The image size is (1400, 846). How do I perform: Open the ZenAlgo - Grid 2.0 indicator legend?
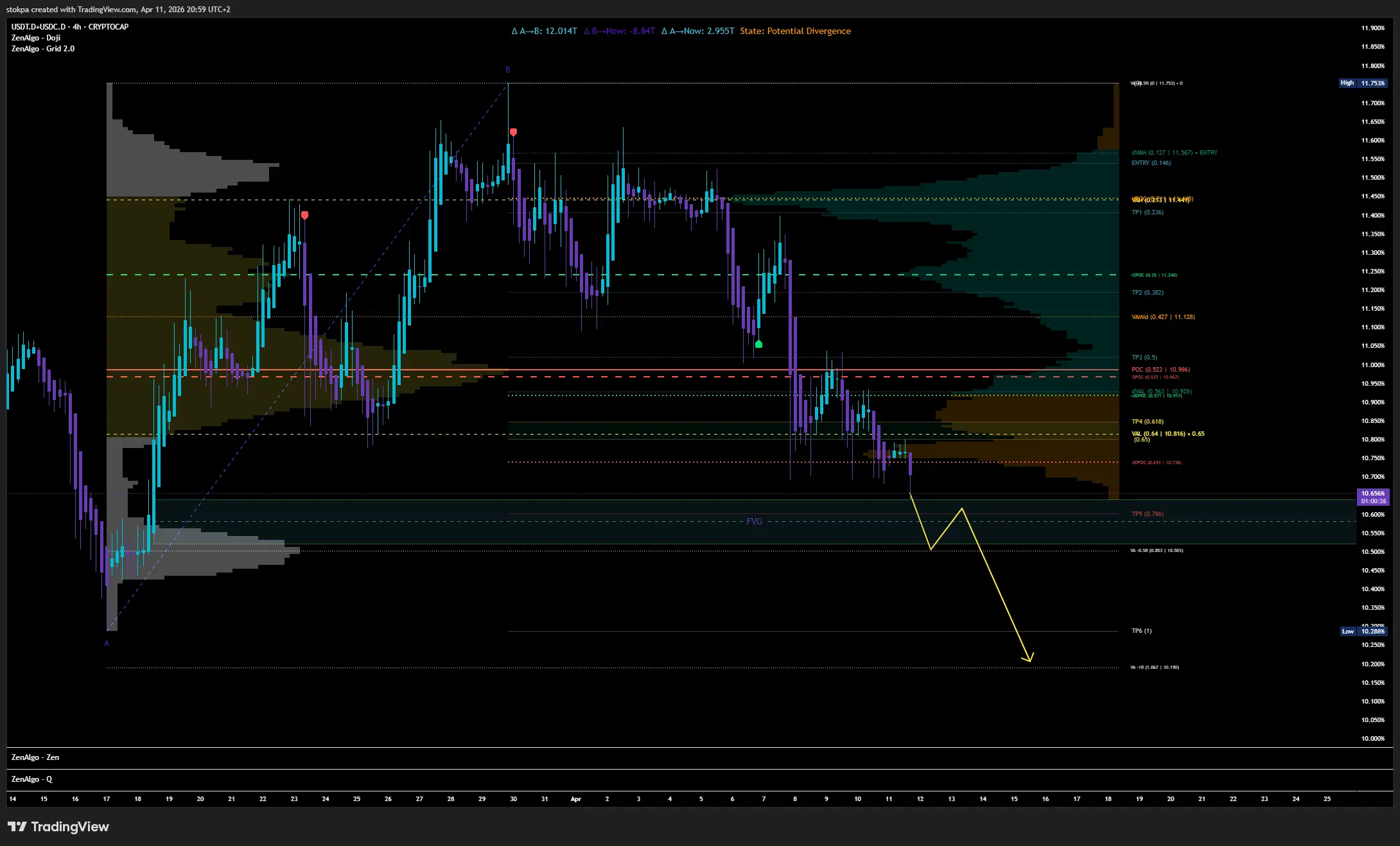(42, 49)
